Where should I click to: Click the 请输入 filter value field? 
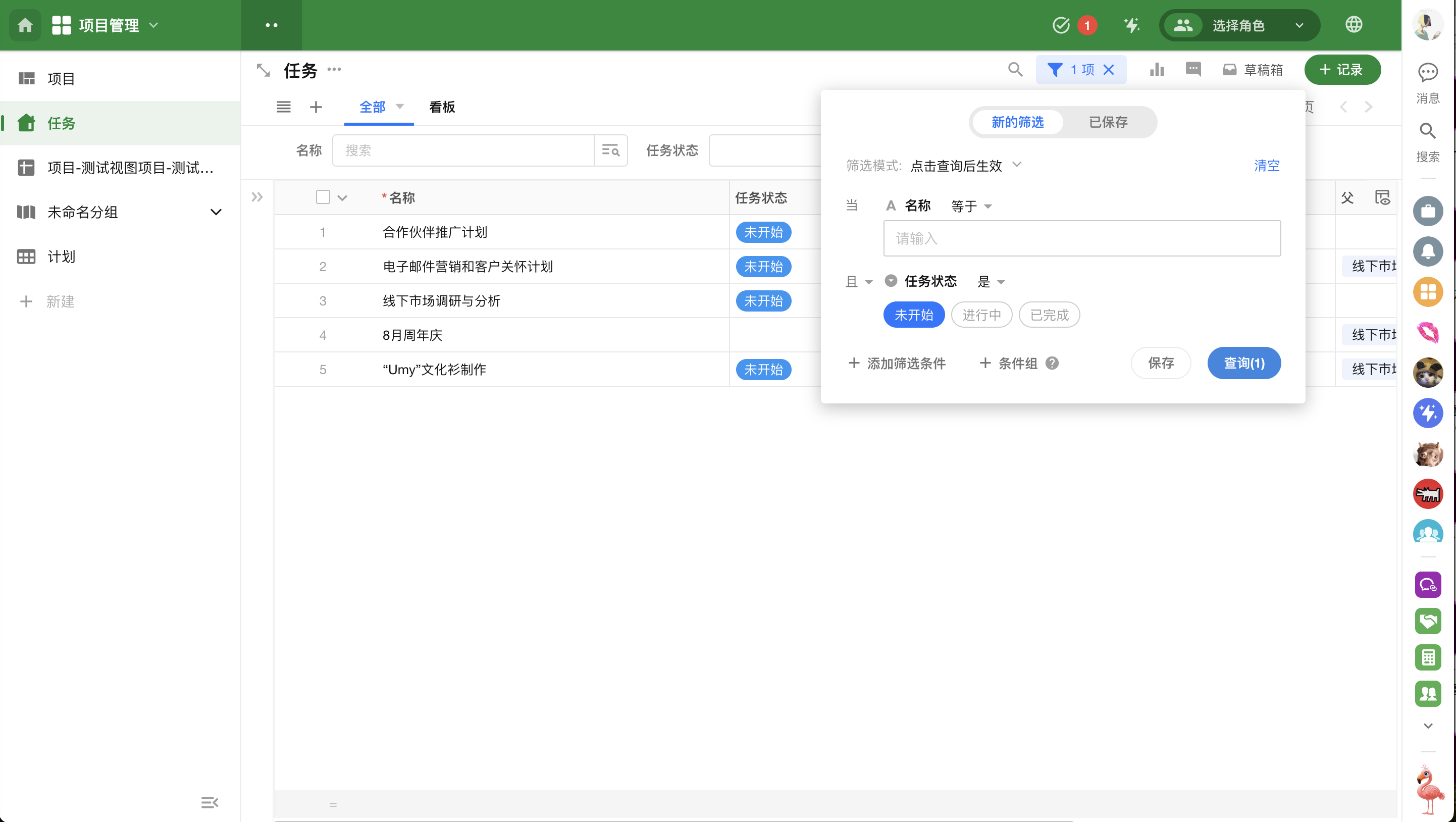tap(1082, 239)
